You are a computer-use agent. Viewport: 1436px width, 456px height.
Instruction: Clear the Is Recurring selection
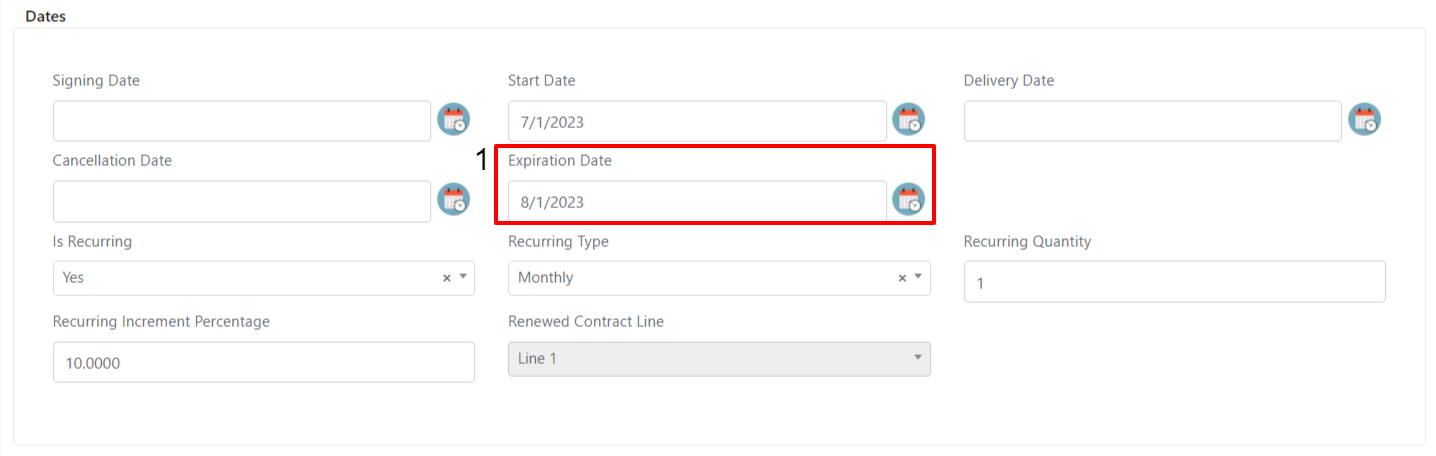447,278
